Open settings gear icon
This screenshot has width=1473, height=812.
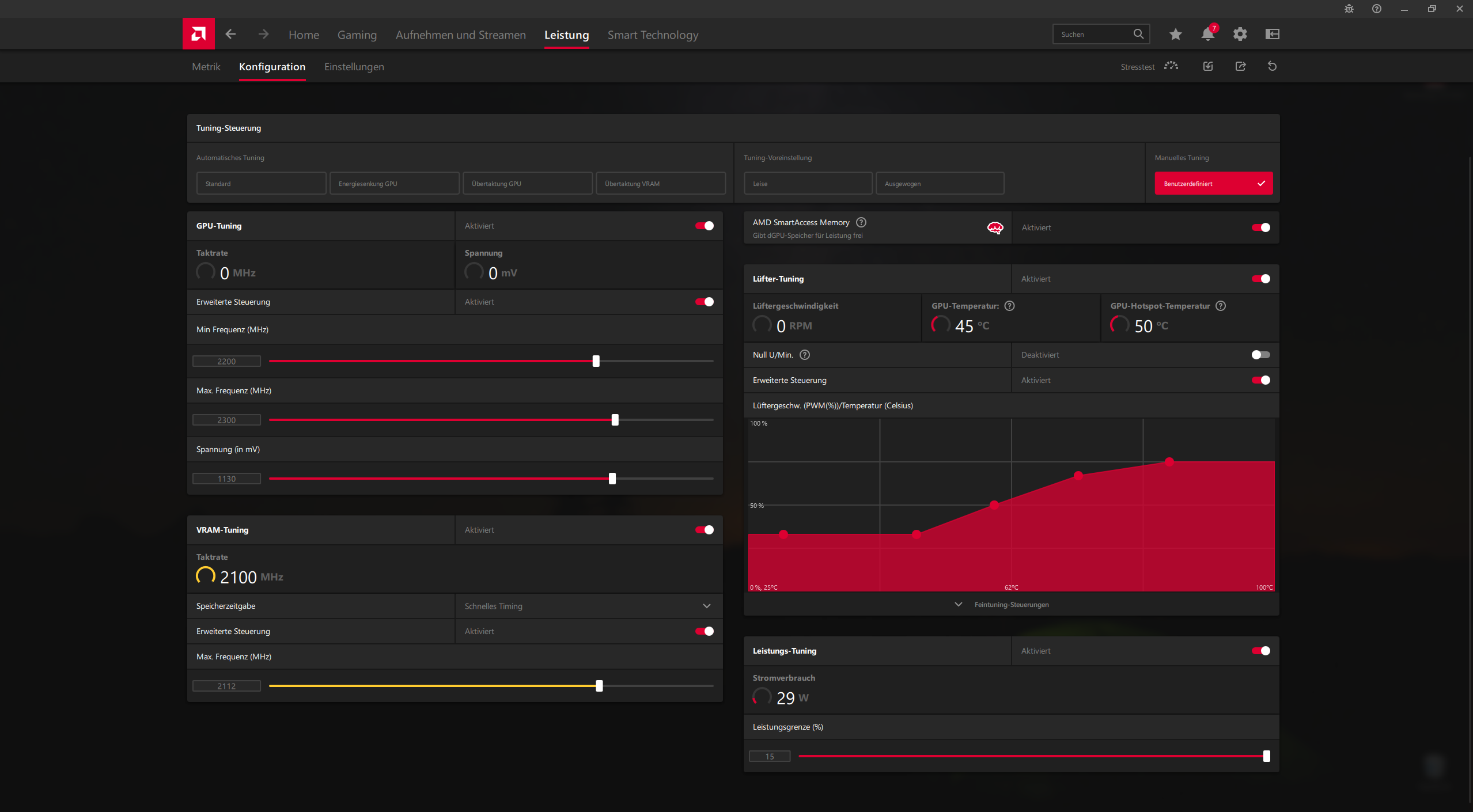point(1240,34)
